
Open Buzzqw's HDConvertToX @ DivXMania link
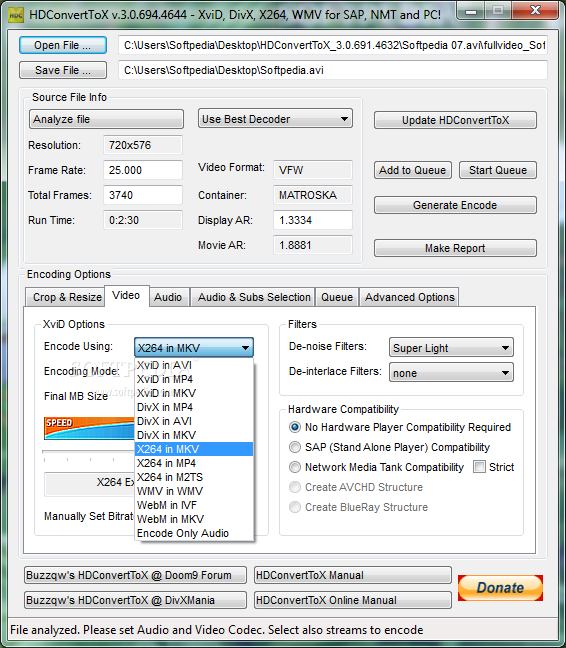click(136, 600)
